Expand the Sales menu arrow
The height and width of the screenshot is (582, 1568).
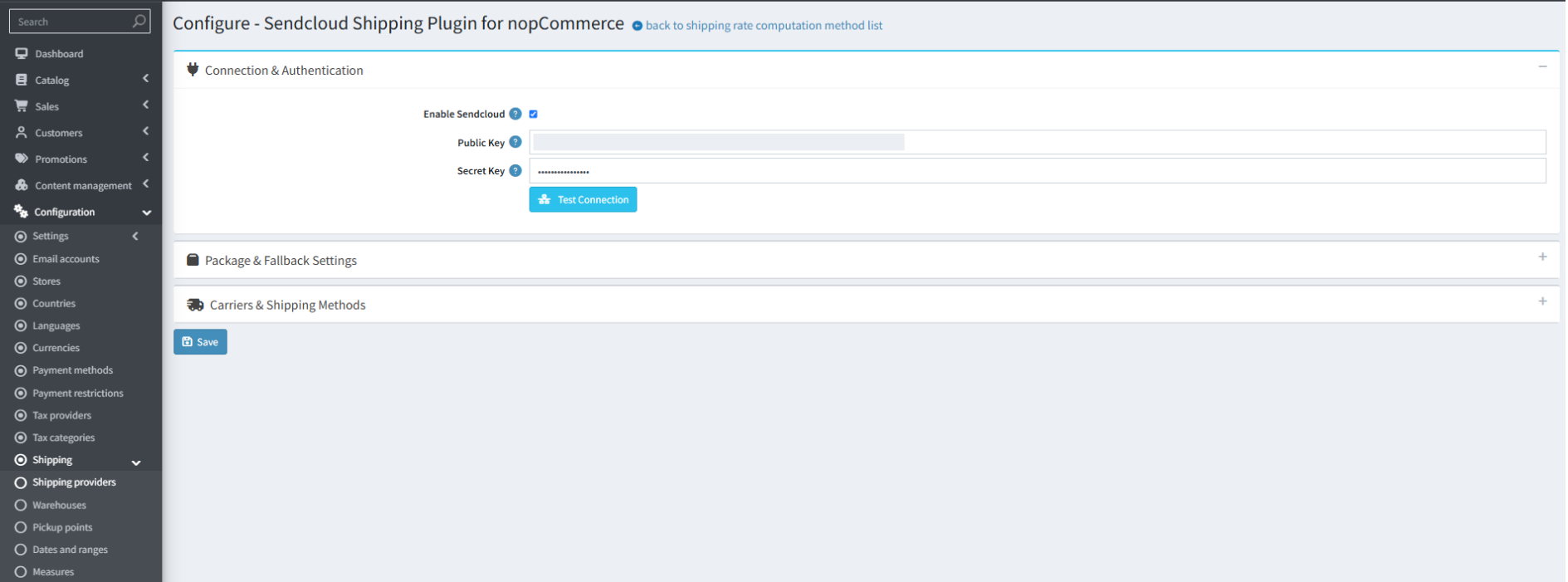click(146, 105)
